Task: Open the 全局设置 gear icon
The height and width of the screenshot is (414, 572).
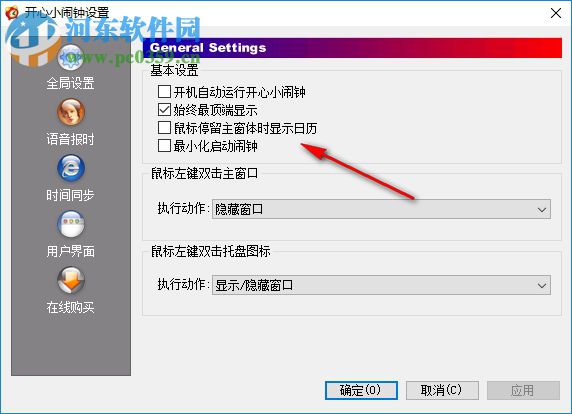Action: tap(71, 57)
